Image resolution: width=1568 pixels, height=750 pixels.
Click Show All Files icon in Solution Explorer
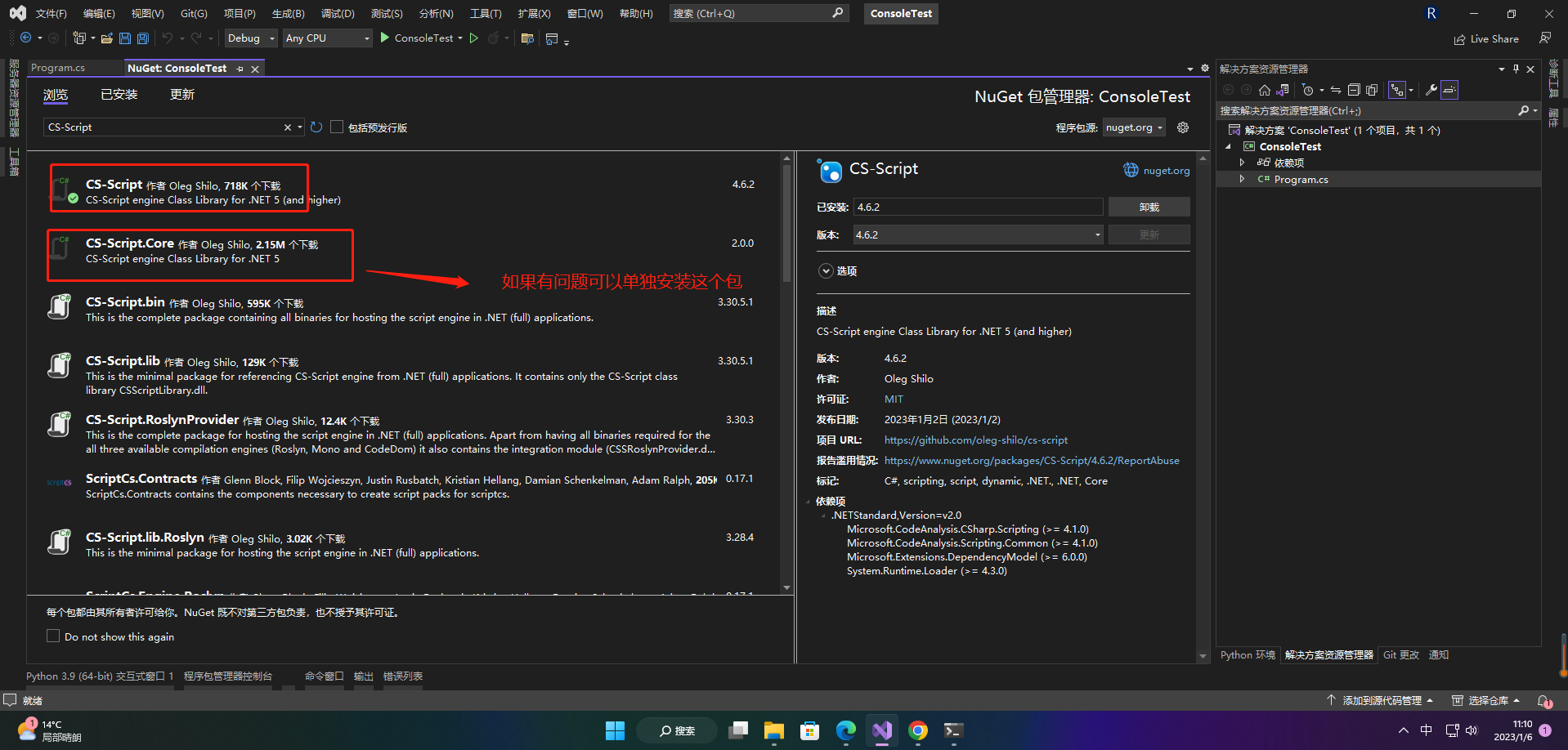click(1372, 90)
